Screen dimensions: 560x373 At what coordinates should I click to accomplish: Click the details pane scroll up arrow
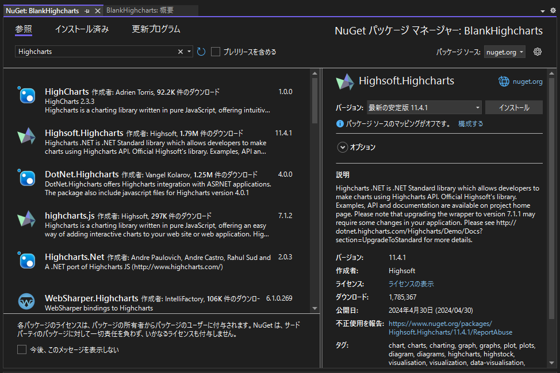(x=552, y=74)
